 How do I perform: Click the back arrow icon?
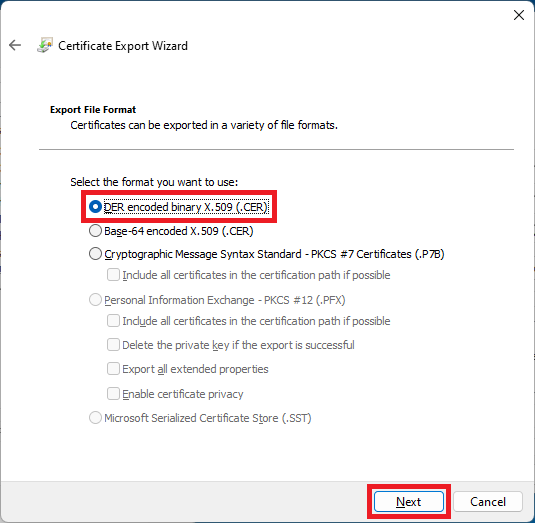click(x=15, y=45)
